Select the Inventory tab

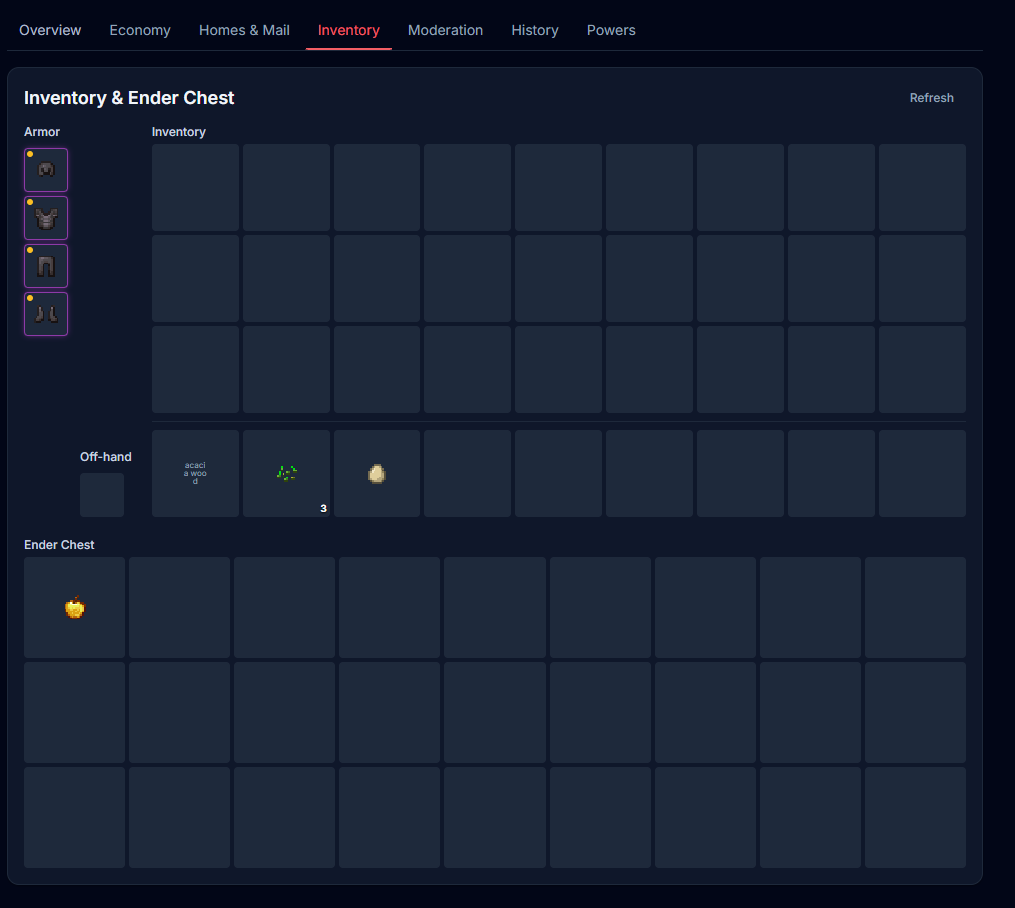pyautogui.click(x=348, y=30)
